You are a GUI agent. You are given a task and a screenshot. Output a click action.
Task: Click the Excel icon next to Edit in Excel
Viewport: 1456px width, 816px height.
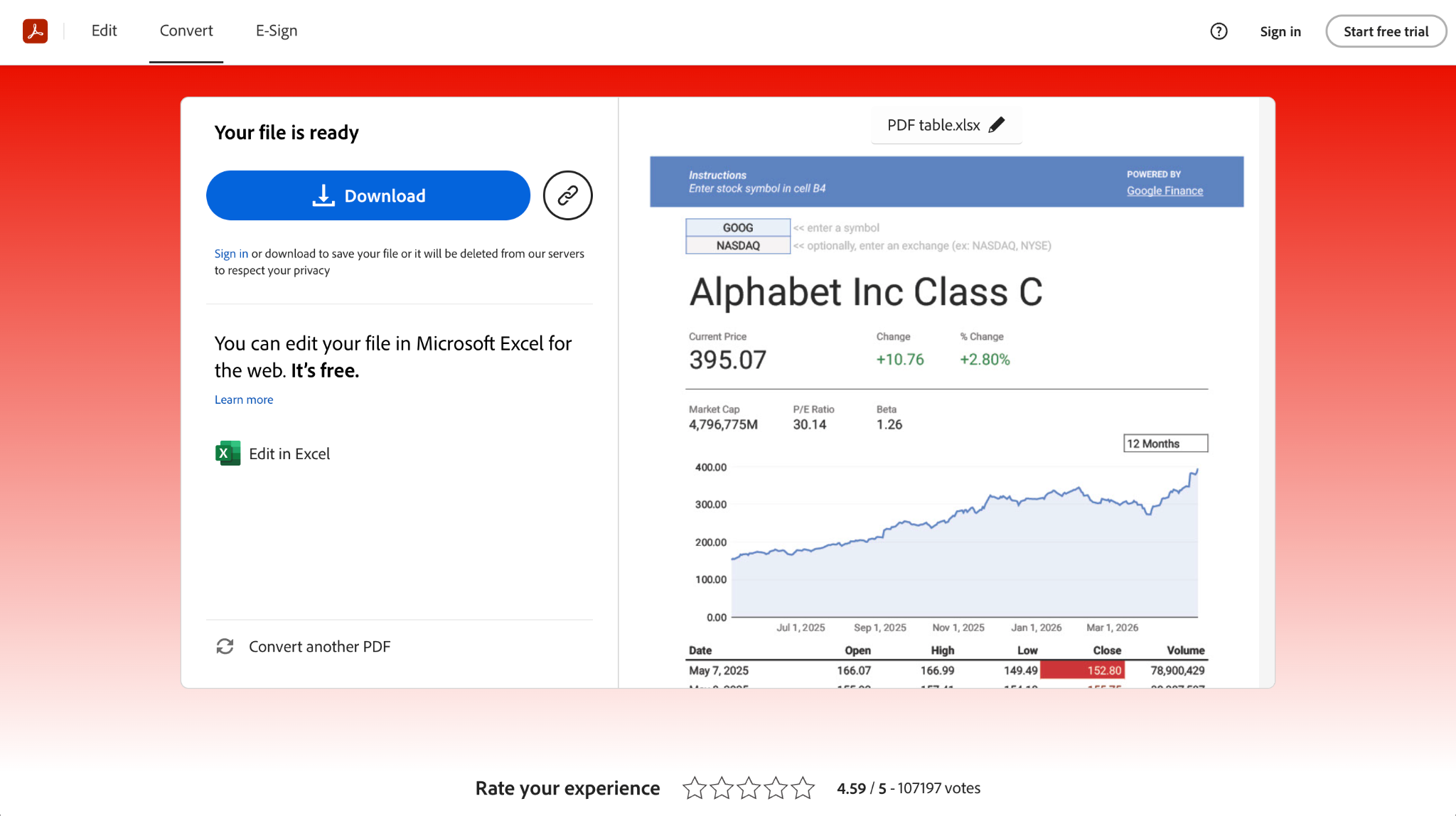click(227, 453)
